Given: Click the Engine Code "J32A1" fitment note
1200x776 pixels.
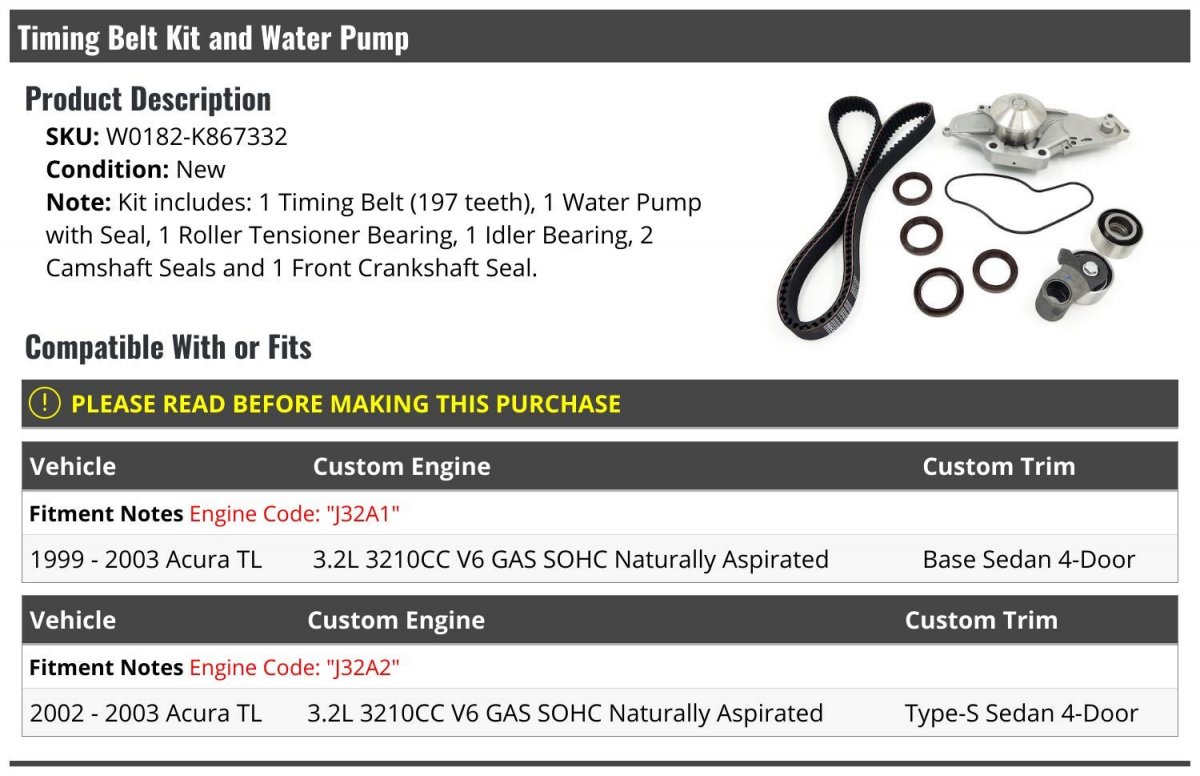Looking at the screenshot, I should tap(295, 514).
